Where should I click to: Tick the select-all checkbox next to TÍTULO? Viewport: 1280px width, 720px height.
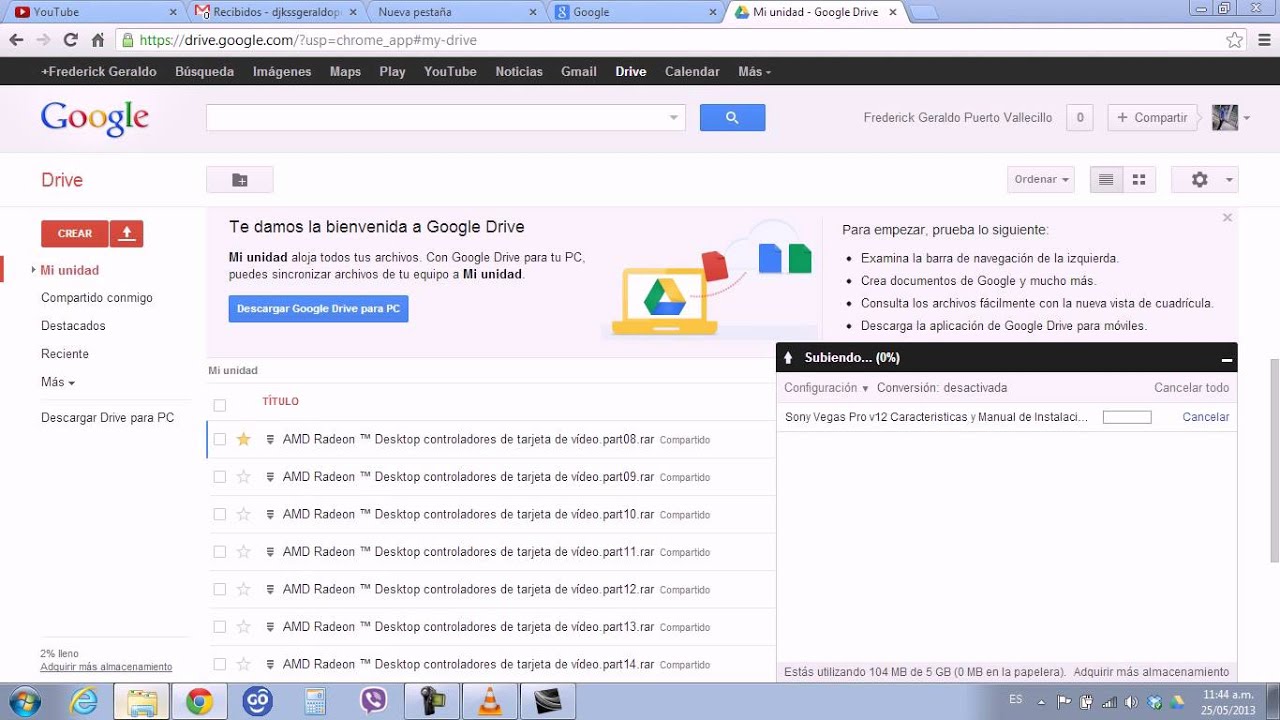220,405
